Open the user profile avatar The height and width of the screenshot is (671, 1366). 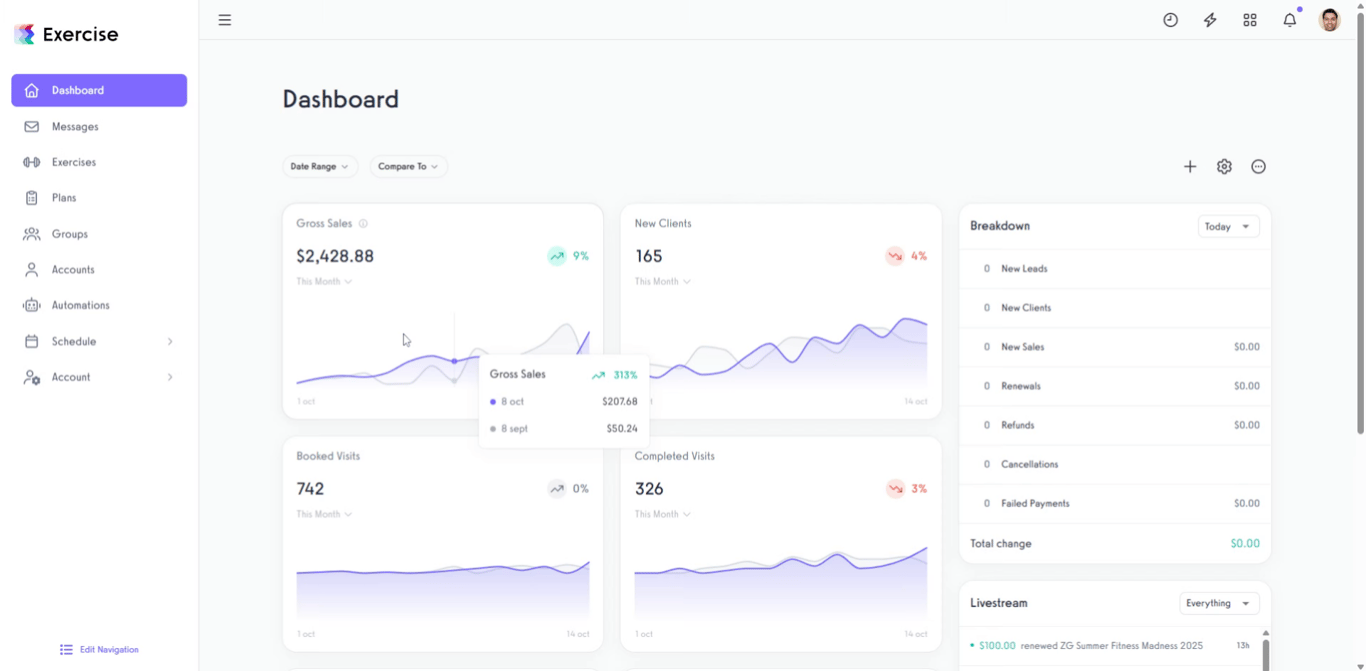click(1330, 20)
